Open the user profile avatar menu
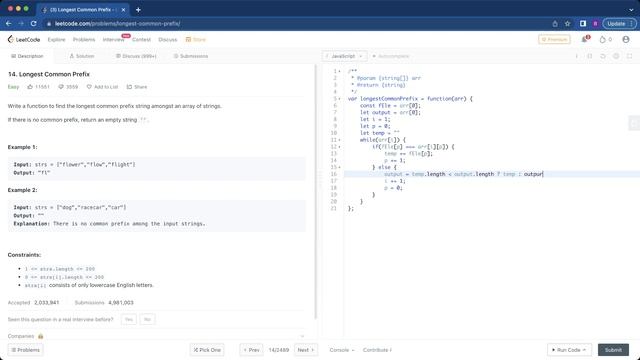This screenshot has width=640, height=360. (626, 40)
